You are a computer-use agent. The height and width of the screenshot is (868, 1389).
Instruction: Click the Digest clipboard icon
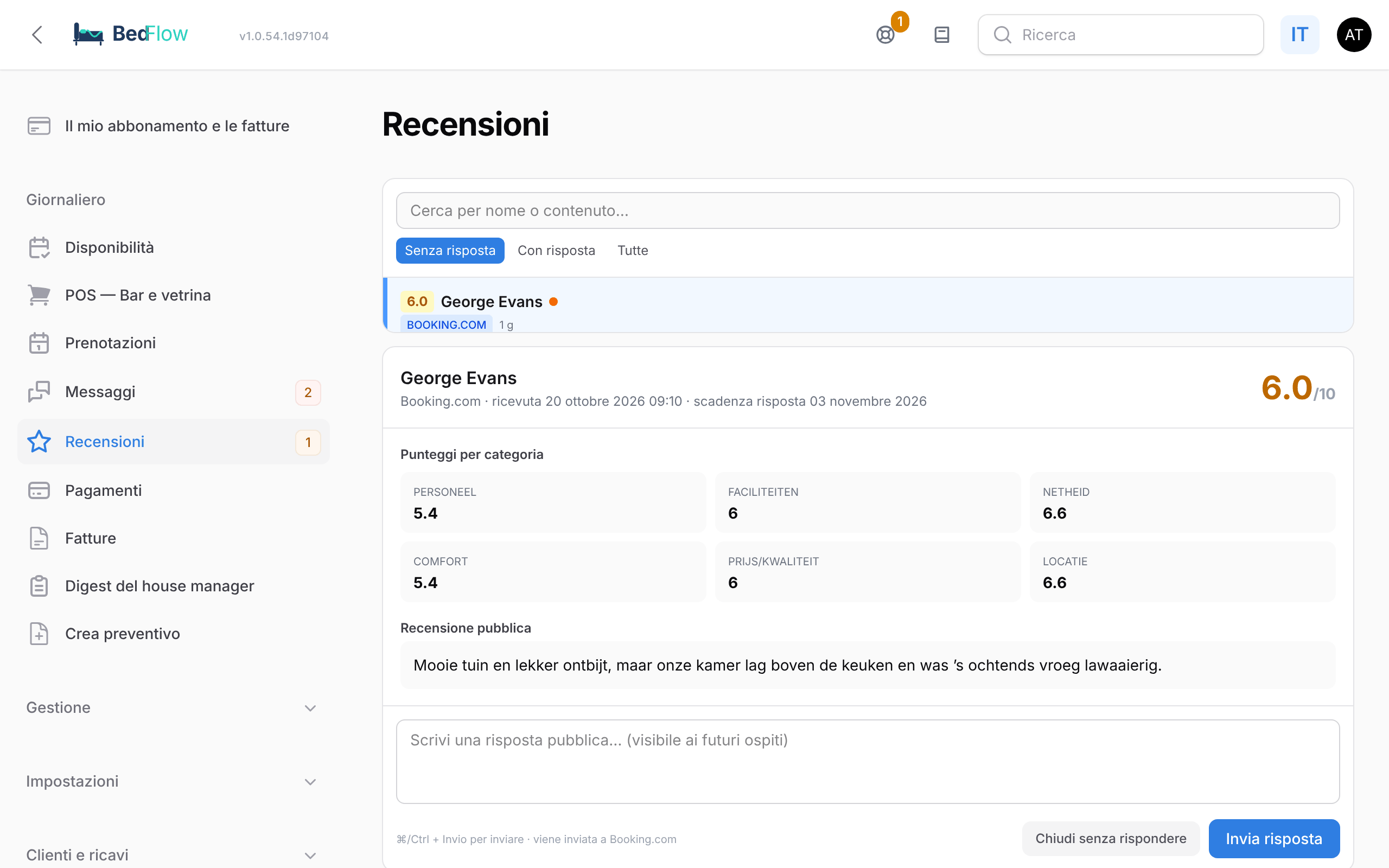[39, 585]
